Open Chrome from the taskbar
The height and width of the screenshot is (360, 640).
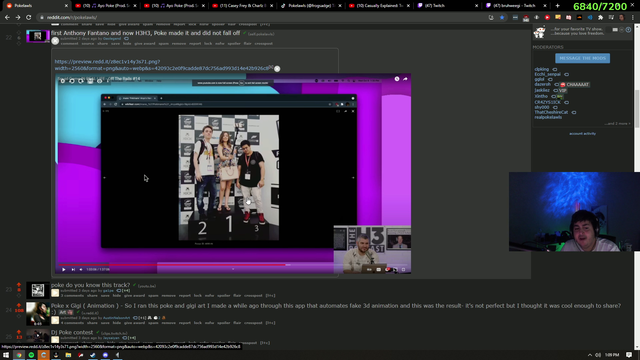pyautogui.click(x=19, y=355)
